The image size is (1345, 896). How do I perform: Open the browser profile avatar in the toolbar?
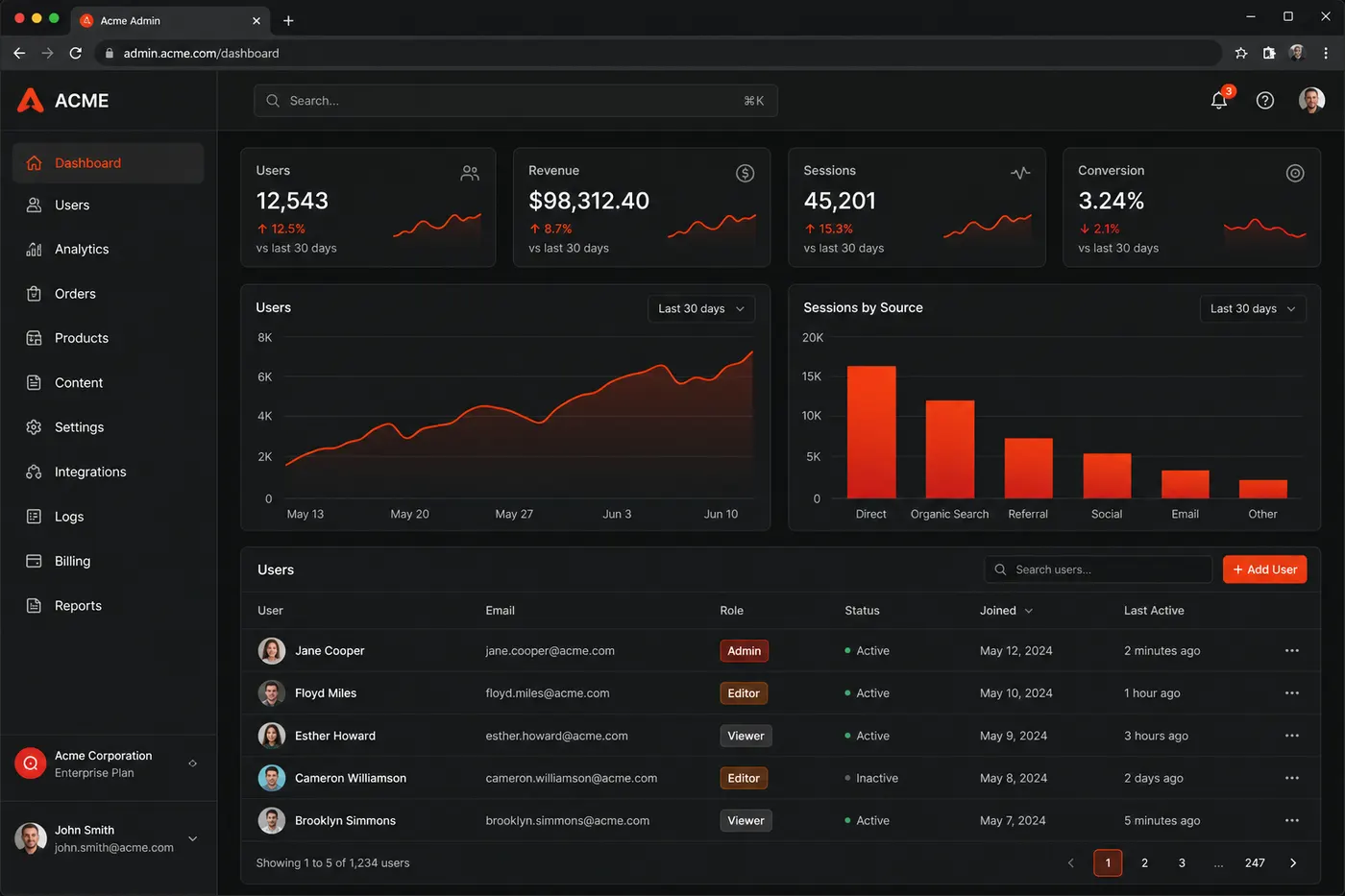point(1297,53)
